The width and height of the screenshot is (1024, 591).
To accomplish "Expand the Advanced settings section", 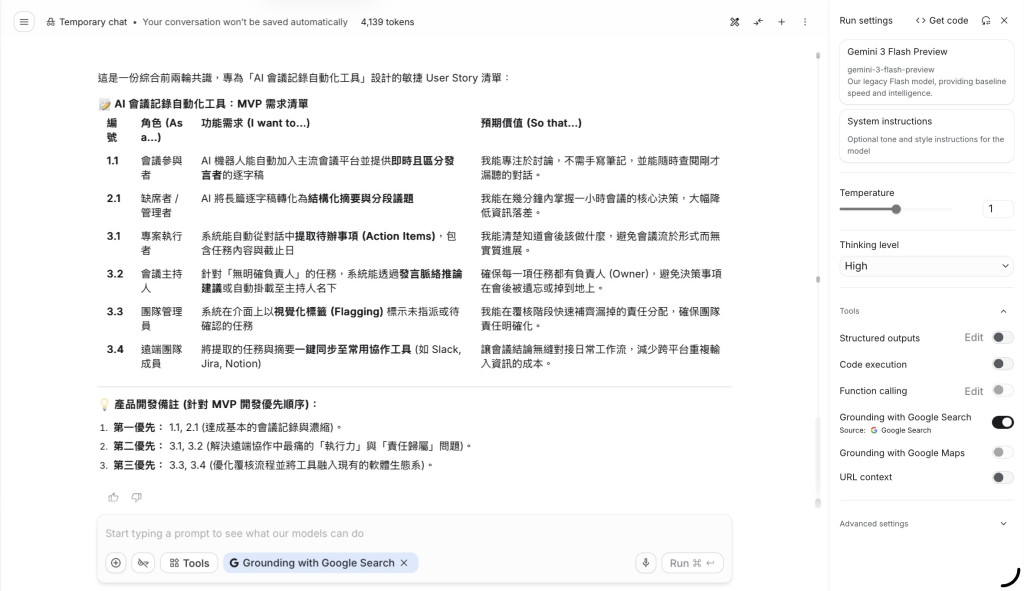I will (x=926, y=524).
